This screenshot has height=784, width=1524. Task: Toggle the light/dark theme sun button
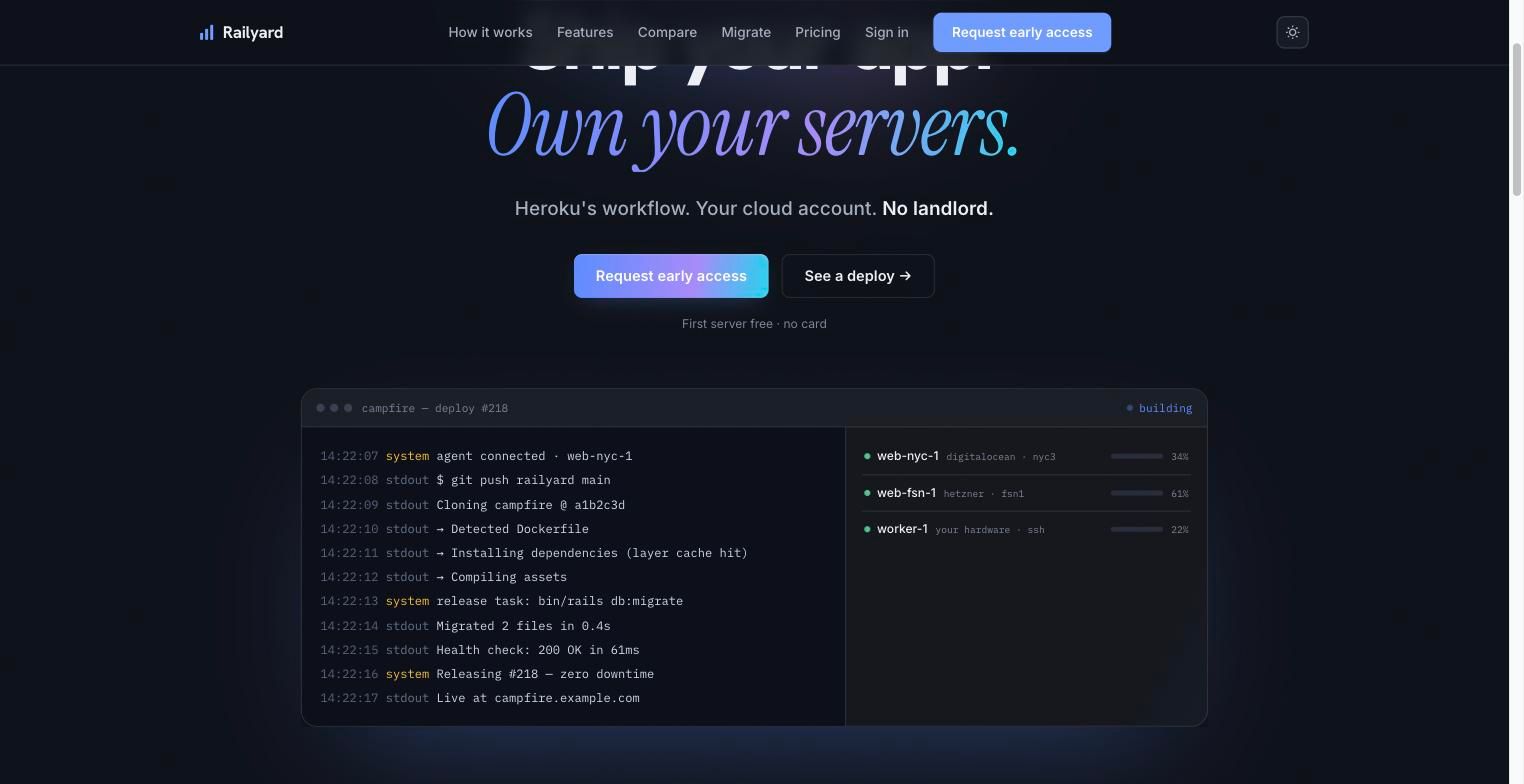[x=1292, y=32]
